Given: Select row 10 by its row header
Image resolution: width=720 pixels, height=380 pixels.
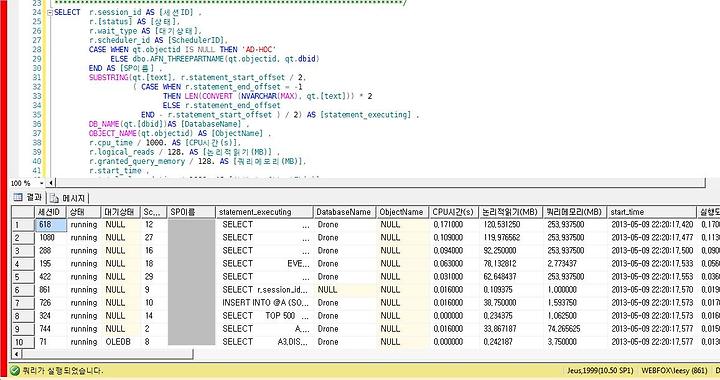Looking at the screenshot, I should [23, 342].
